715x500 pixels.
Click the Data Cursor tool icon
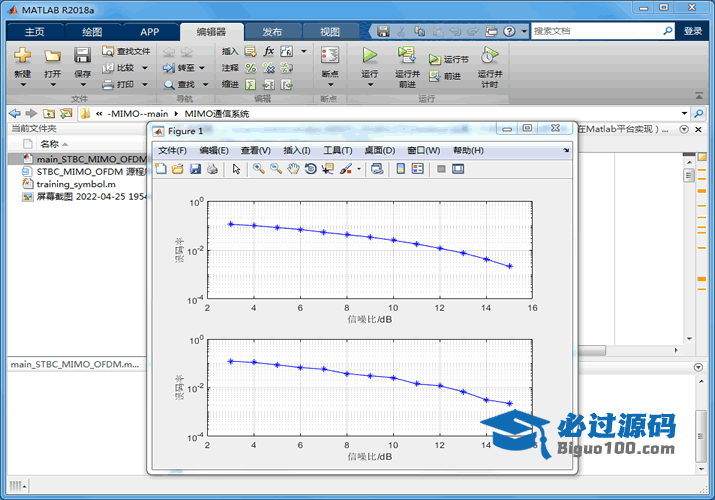328,169
